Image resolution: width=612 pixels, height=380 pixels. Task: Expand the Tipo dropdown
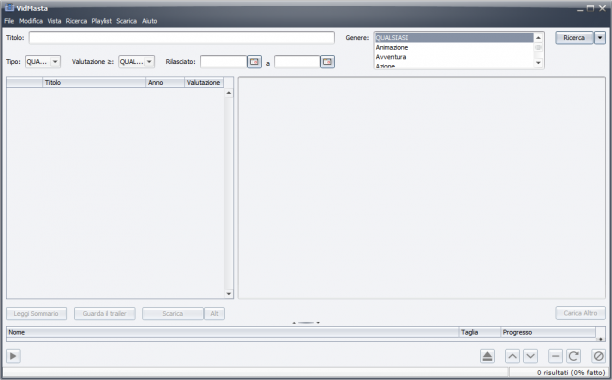(55, 62)
